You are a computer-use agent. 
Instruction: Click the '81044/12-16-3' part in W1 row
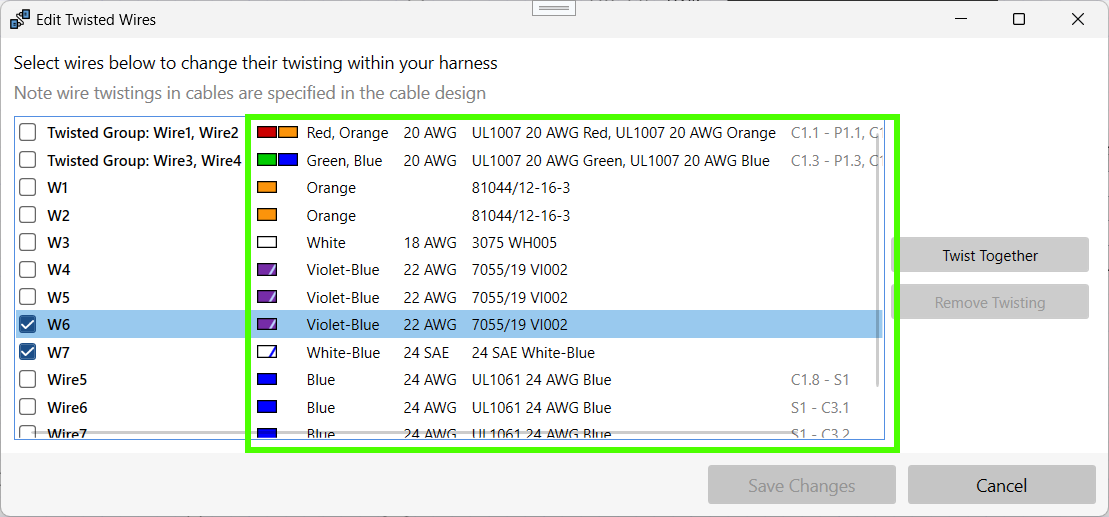coord(521,188)
